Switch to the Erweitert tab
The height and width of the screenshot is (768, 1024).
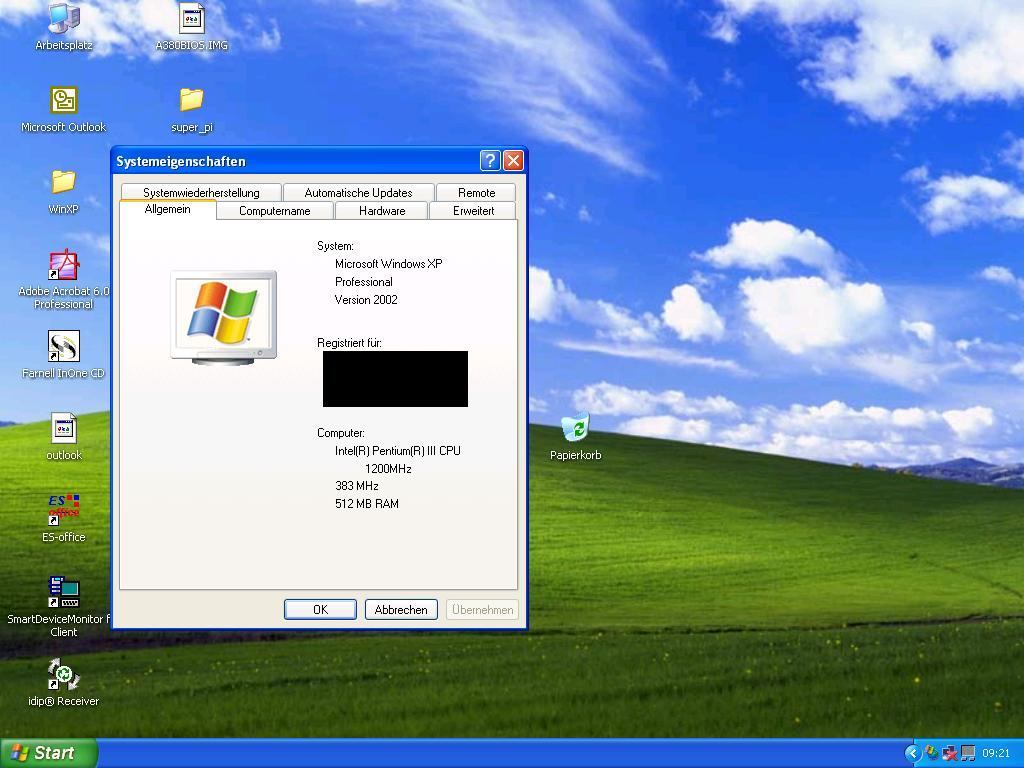pyautogui.click(x=473, y=211)
